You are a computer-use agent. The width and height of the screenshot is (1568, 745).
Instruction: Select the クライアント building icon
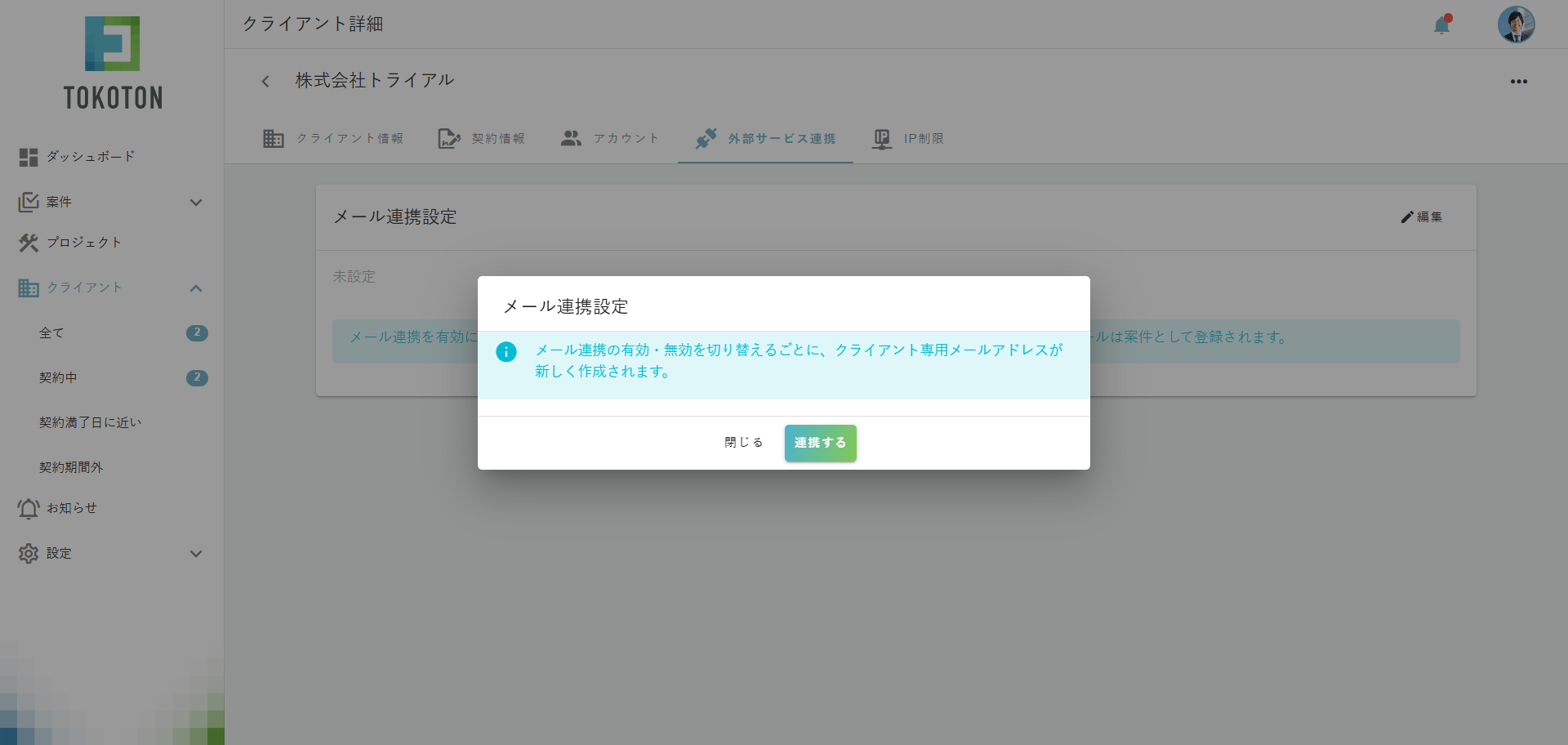[x=28, y=287]
